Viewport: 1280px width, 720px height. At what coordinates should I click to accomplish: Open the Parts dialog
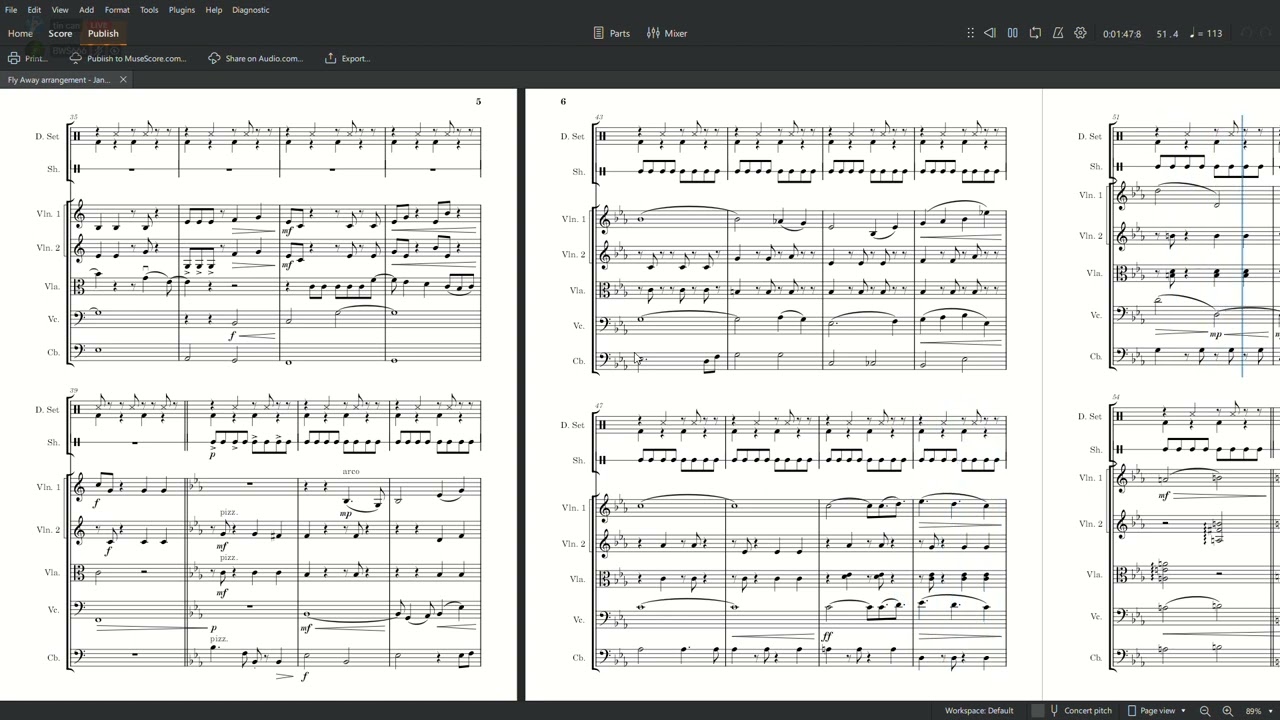click(611, 33)
